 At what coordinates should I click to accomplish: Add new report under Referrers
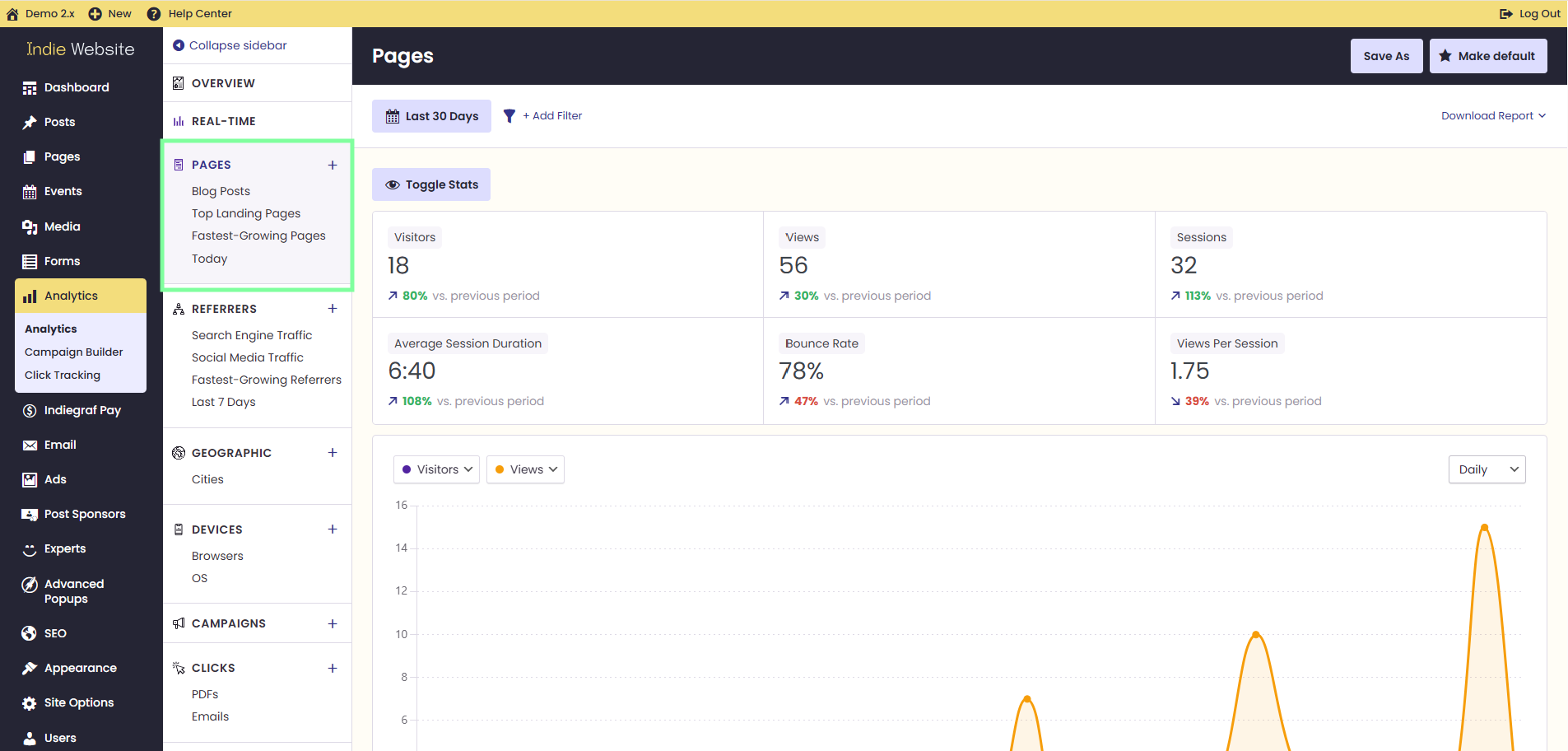tap(333, 309)
